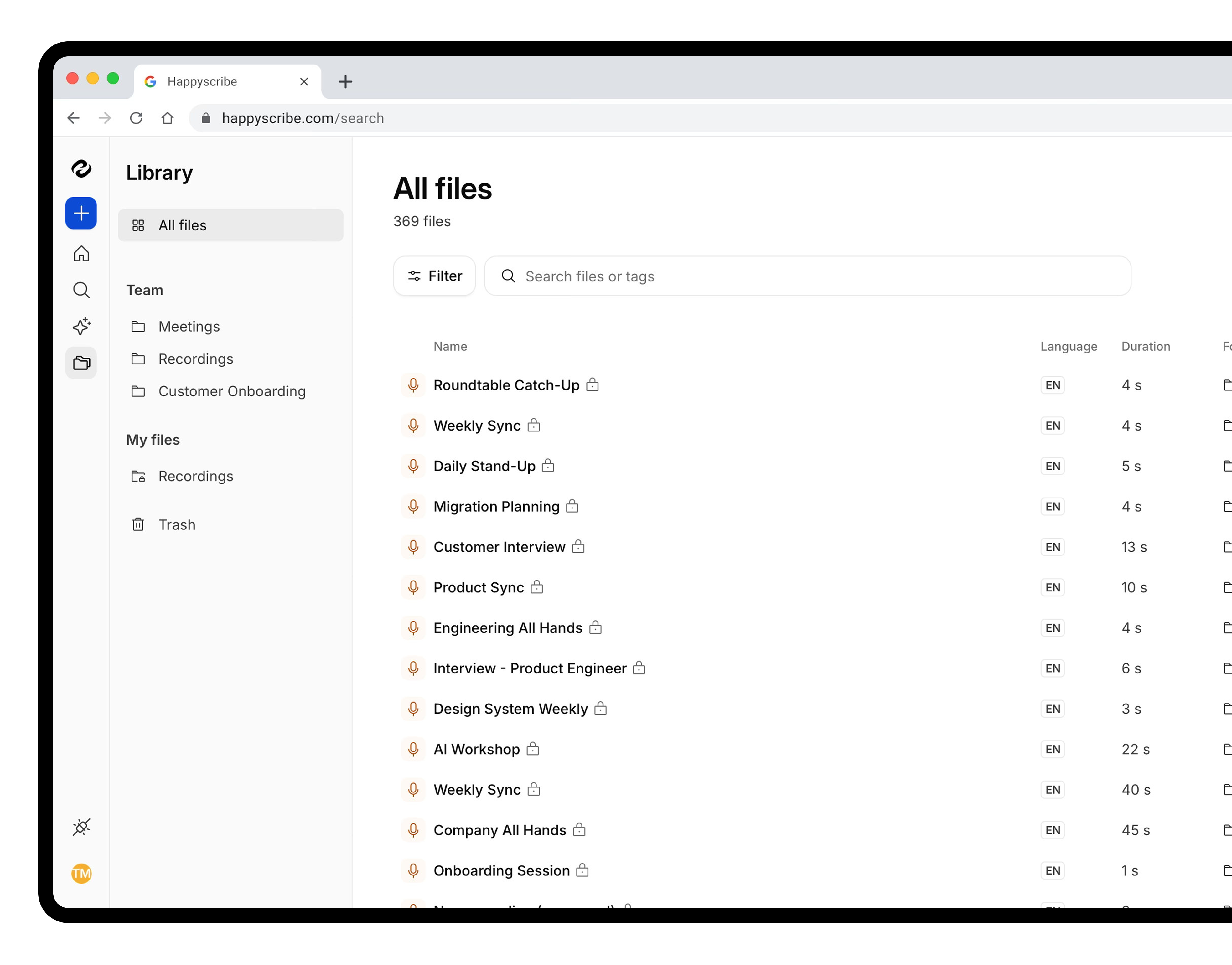Reload the page with refresh icon

(136, 118)
